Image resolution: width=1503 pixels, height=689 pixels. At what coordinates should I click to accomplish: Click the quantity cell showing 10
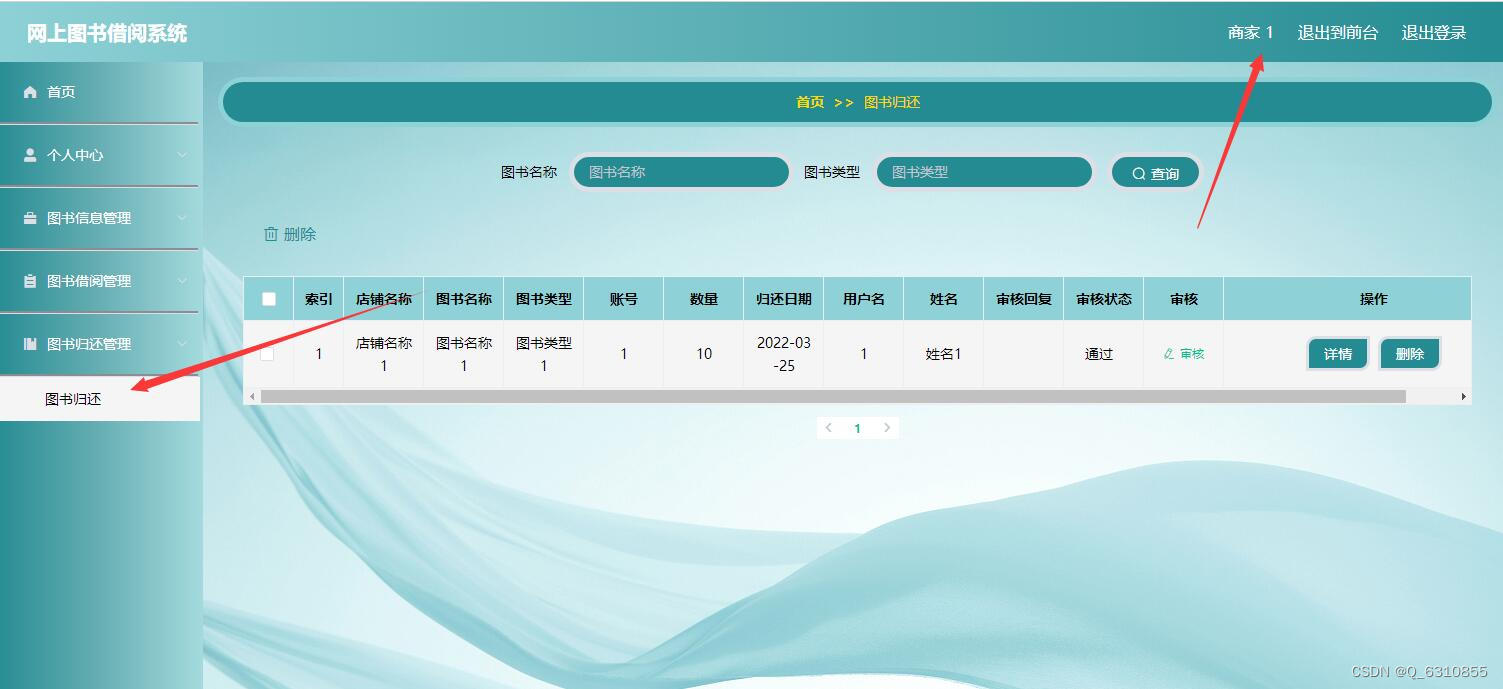pos(704,354)
